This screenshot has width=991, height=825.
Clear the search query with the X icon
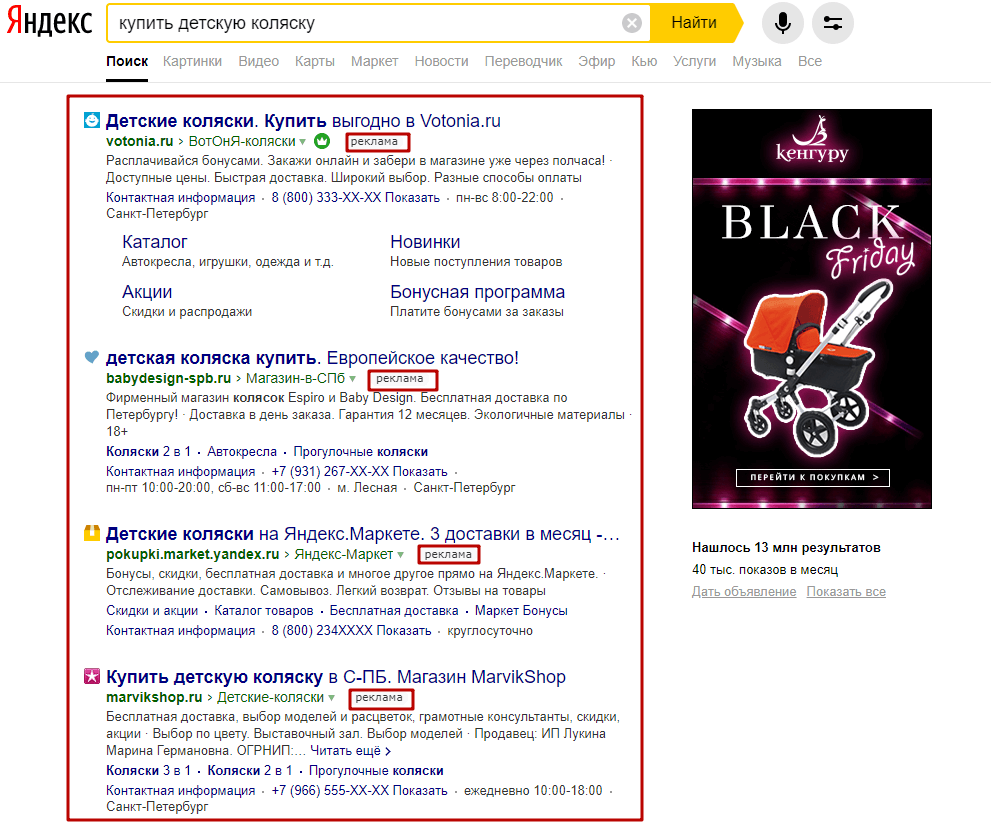[631, 23]
